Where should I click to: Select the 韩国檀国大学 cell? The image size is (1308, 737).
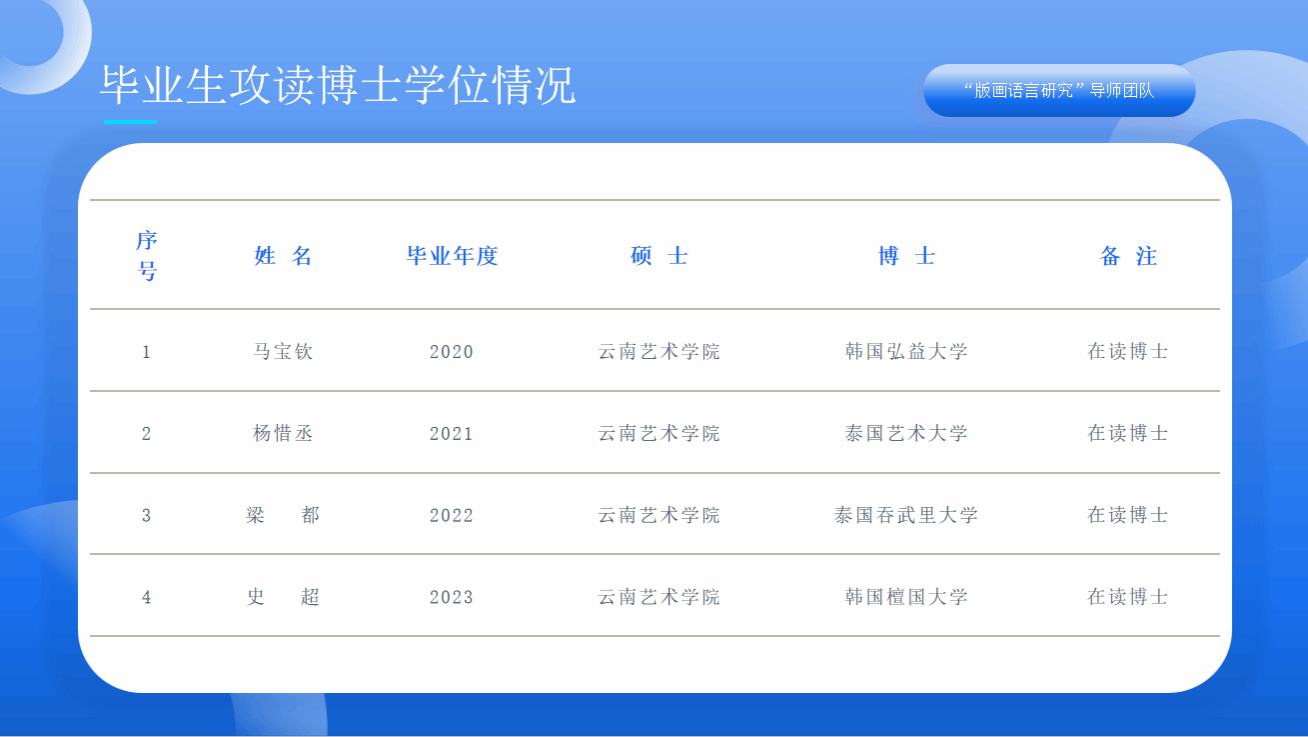[x=906, y=598]
